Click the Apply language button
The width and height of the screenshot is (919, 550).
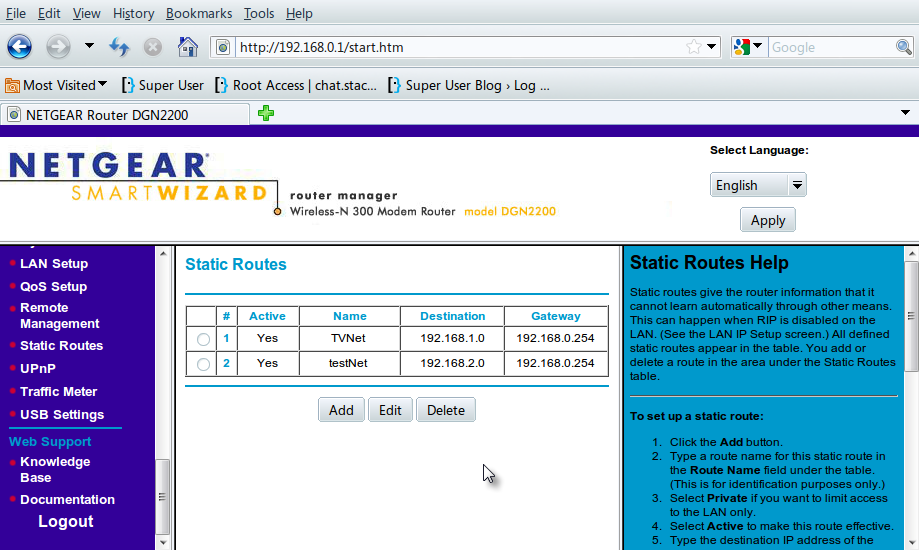[x=768, y=220]
